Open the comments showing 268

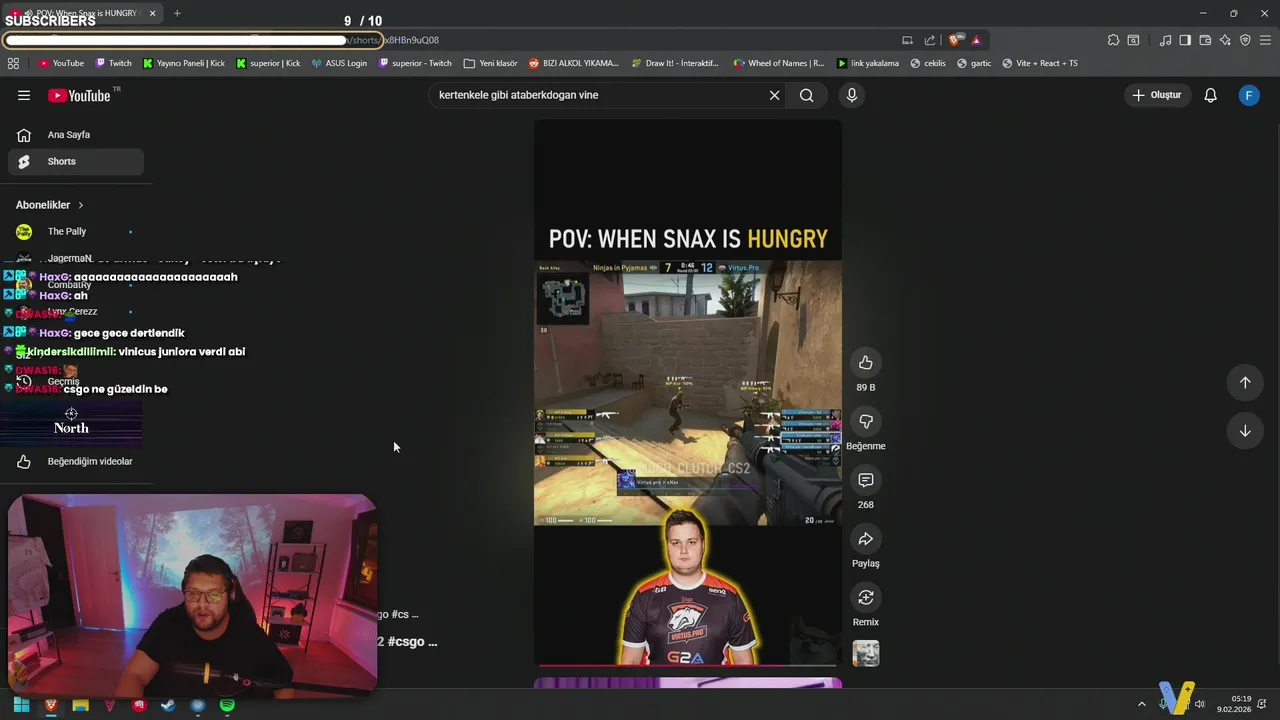(x=866, y=480)
